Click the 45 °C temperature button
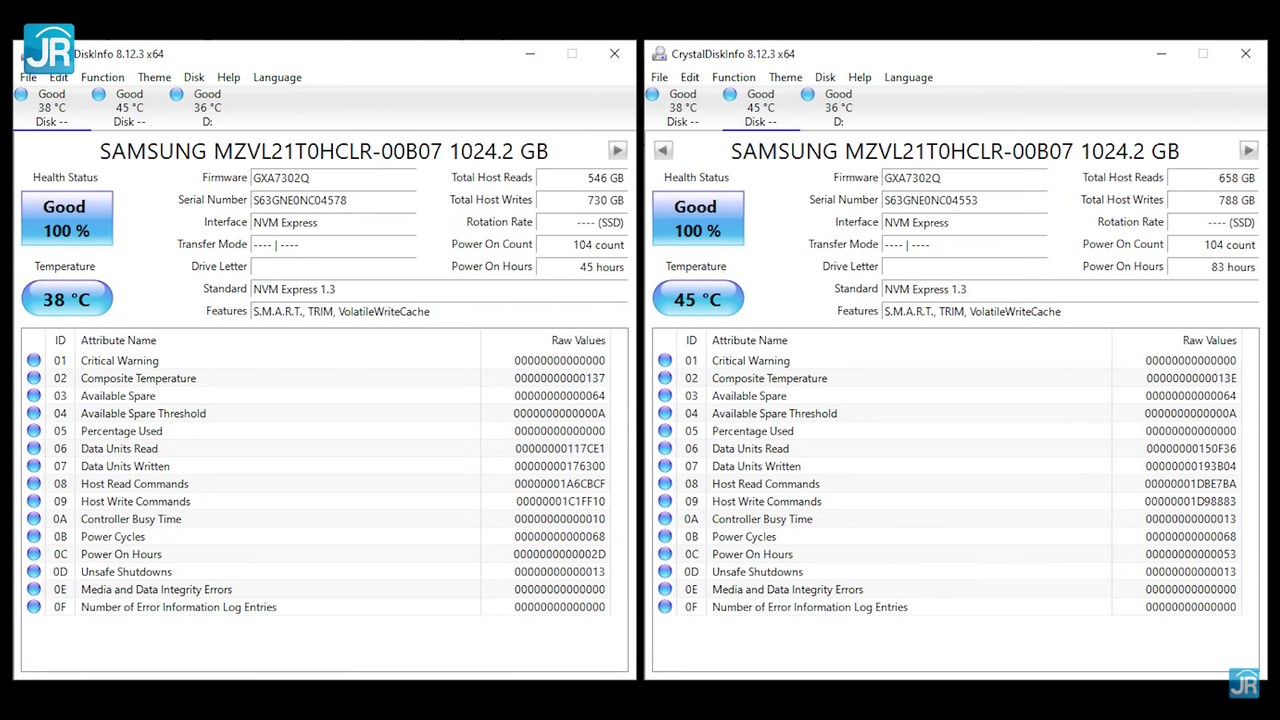This screenshot has width=1280, height=720. (x=697, y=299)
